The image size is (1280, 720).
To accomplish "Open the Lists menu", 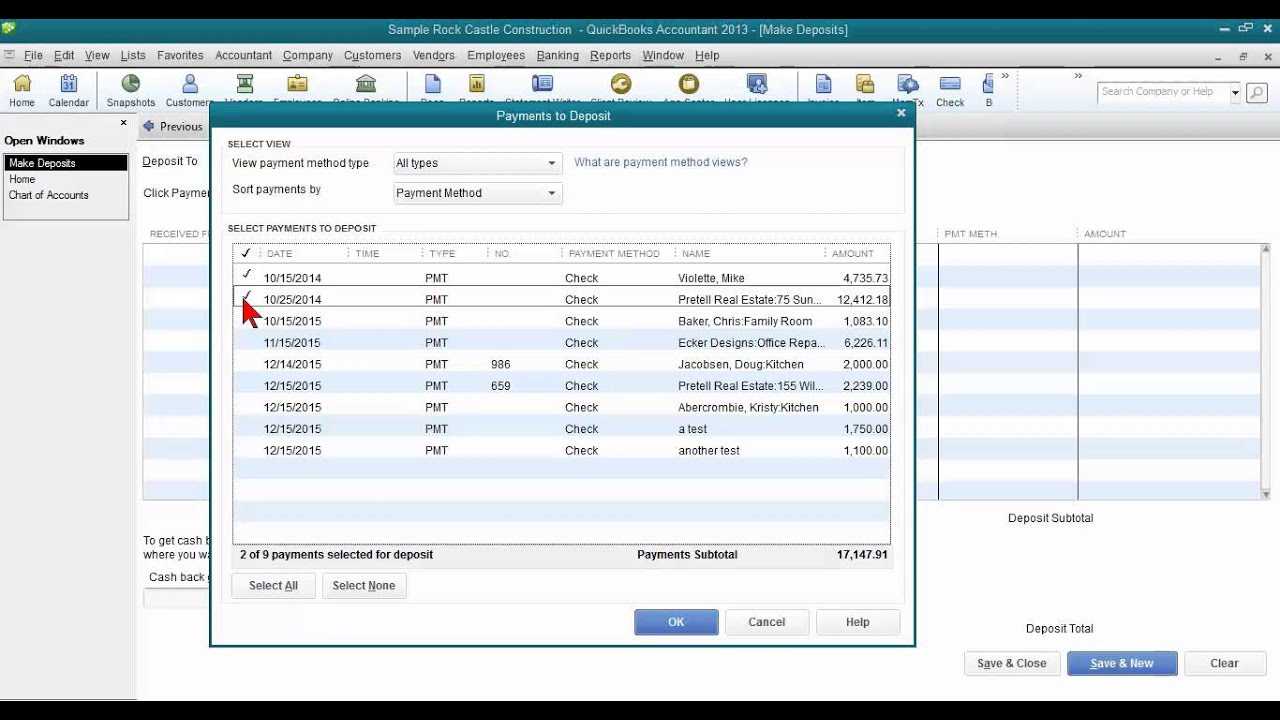I will pos(133,55).
